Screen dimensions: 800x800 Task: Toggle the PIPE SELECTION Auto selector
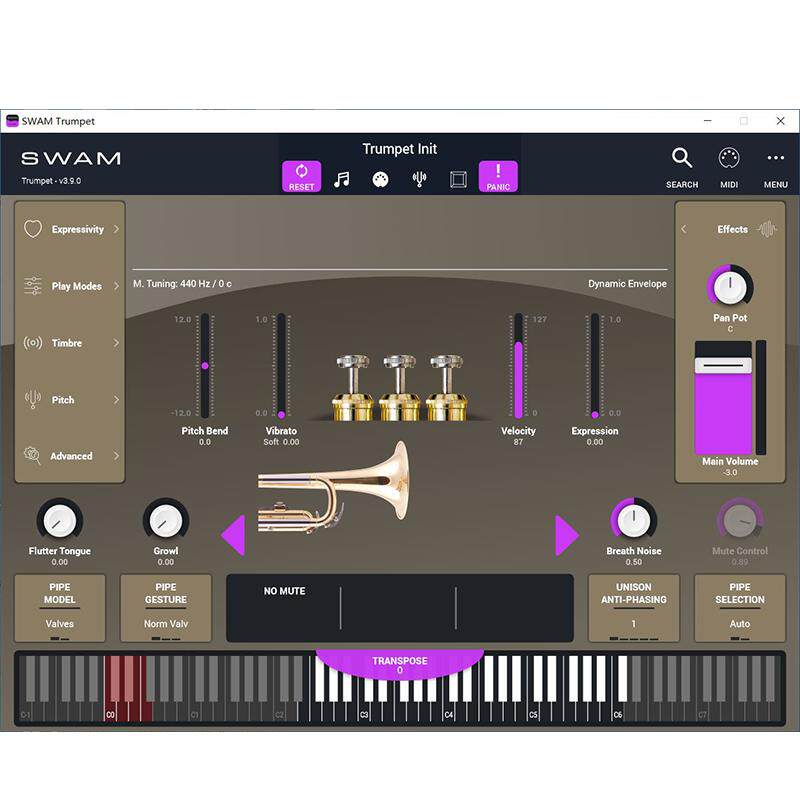click(740, 608)
